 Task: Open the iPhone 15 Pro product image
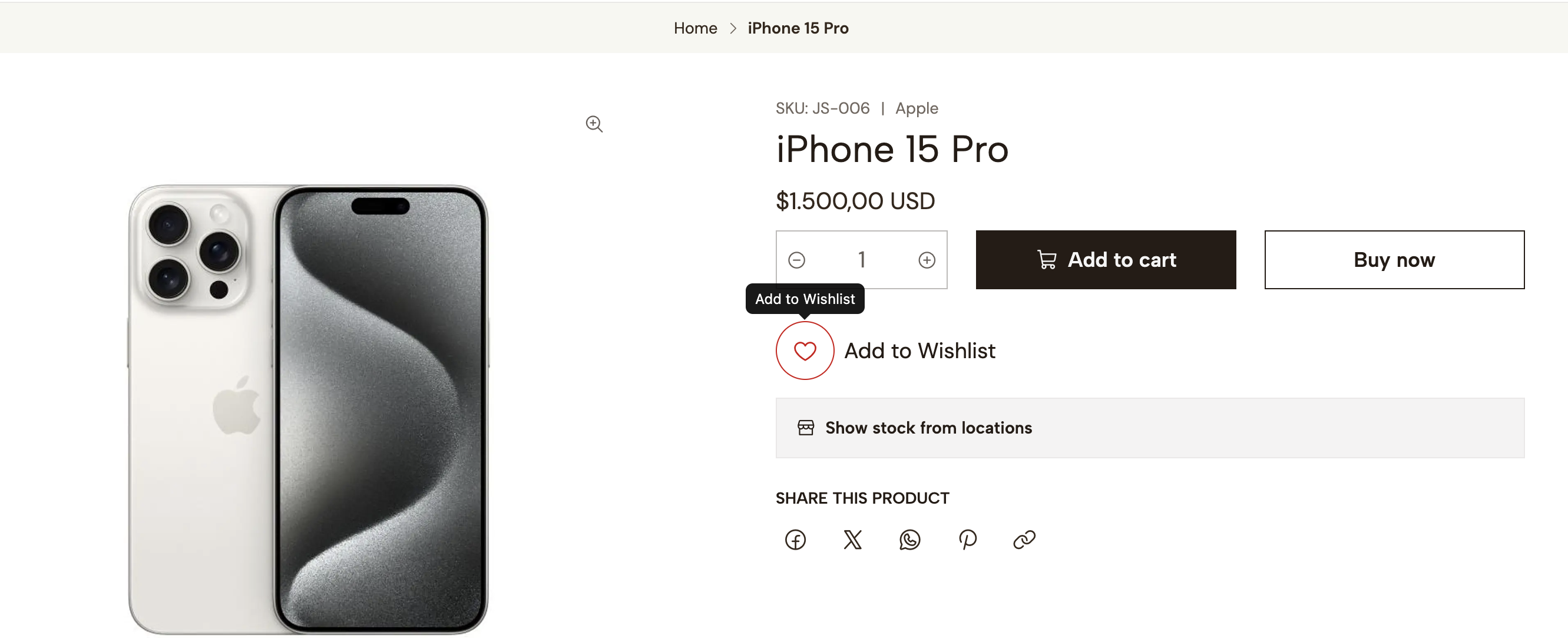[308, 409]
